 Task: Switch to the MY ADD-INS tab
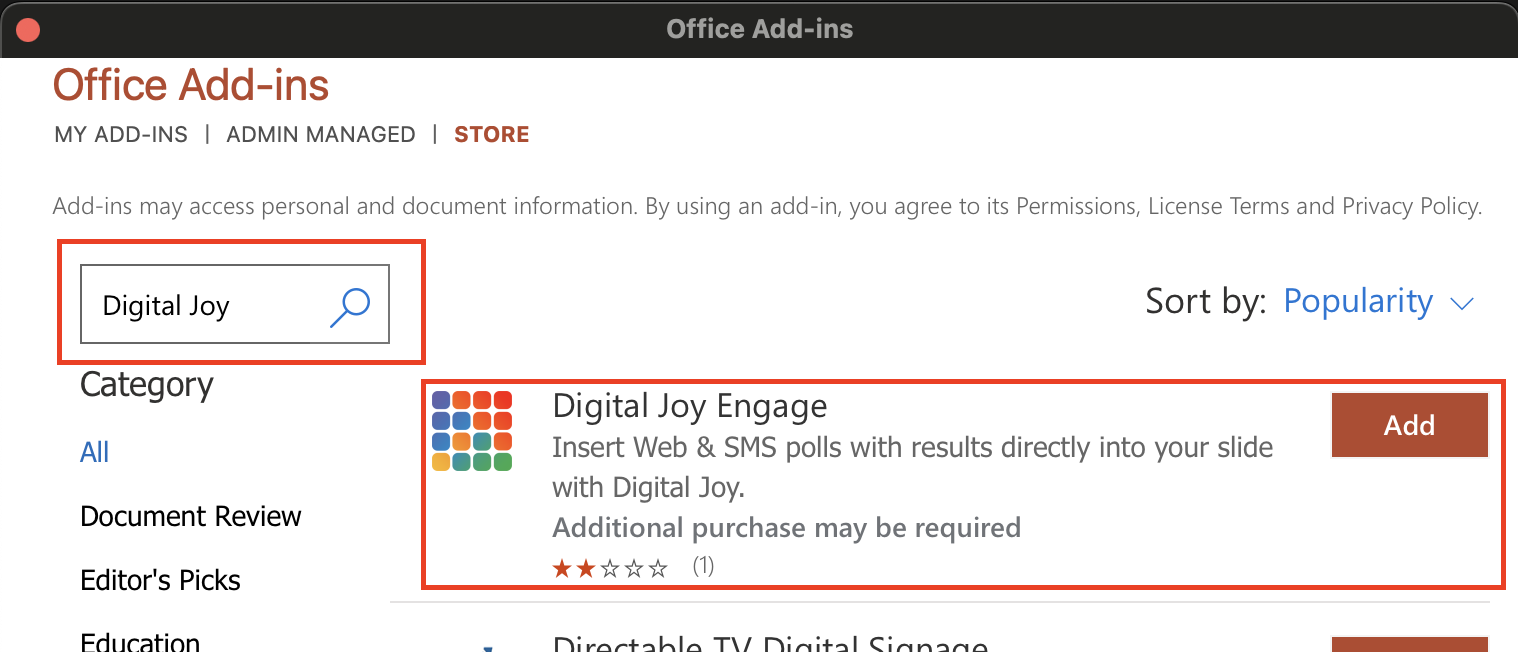coord(121,134)
